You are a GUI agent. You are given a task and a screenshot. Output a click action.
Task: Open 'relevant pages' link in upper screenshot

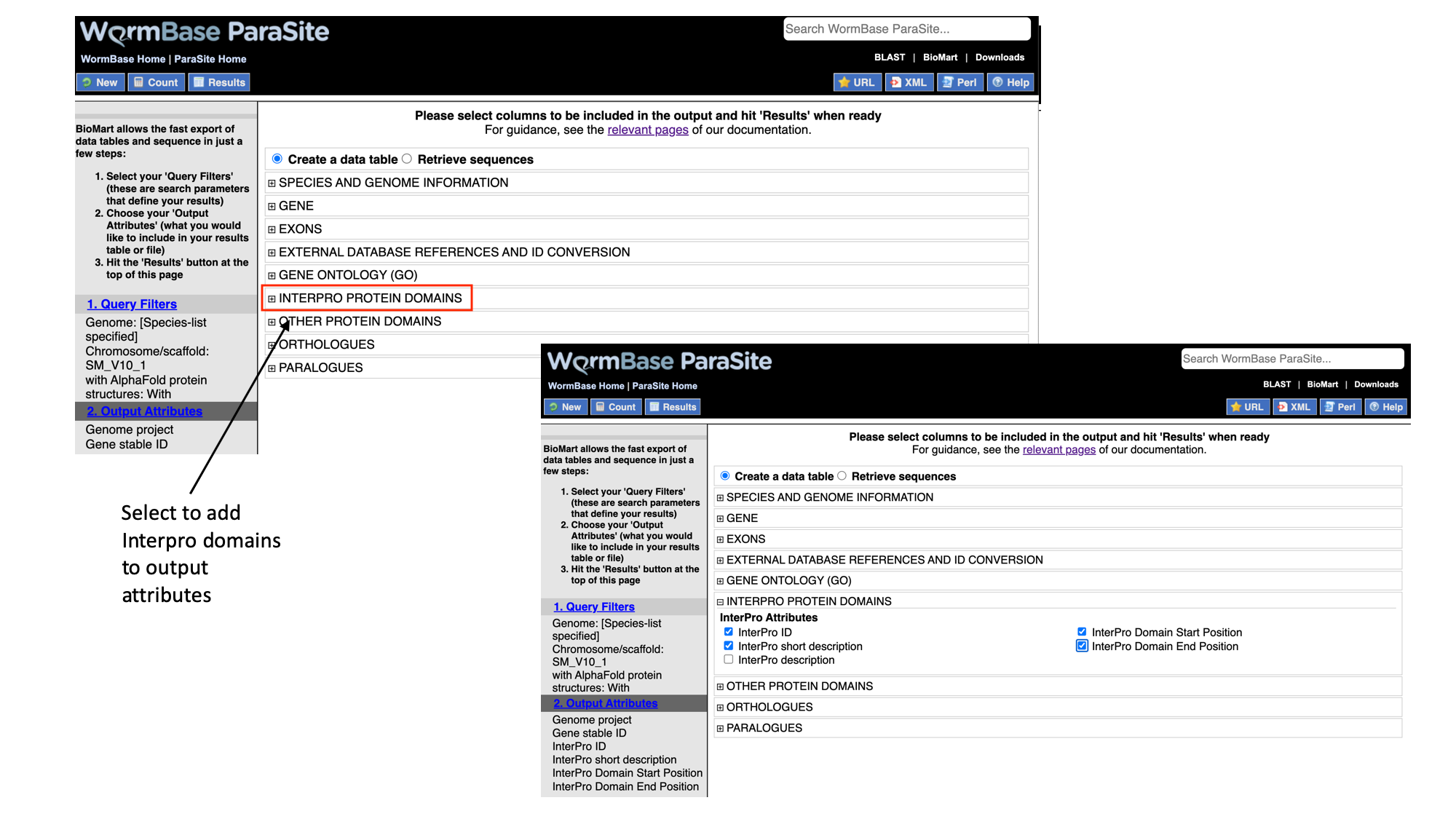point(648,130)
